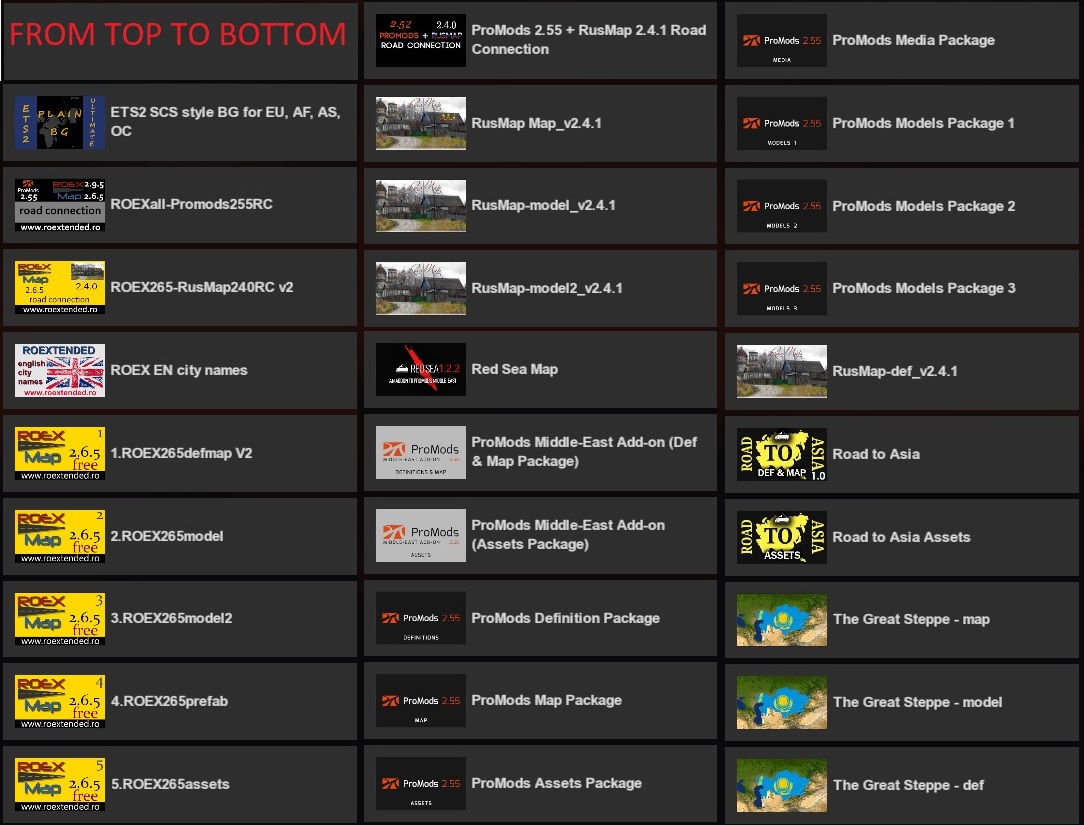Click 'The Great Steppe - map' label
Viewport: 1084px width, 825px height.
(911, 620)
